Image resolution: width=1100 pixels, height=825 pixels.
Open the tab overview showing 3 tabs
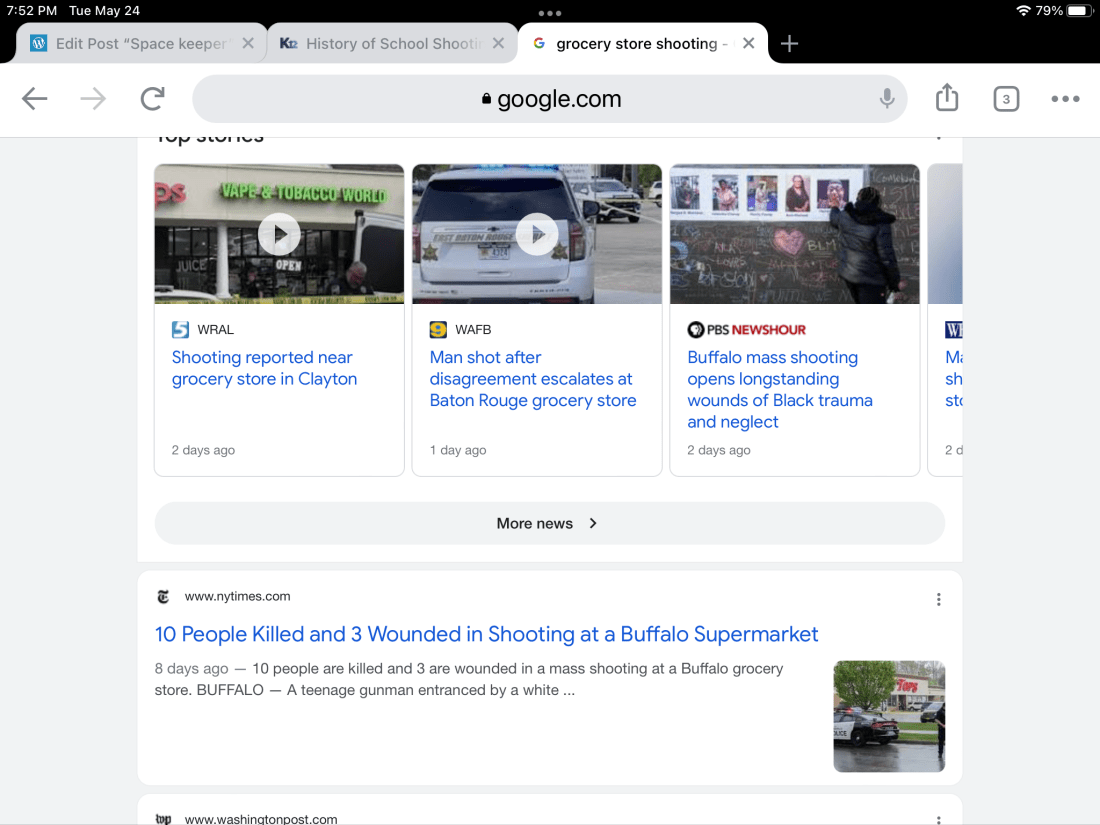1005,99
